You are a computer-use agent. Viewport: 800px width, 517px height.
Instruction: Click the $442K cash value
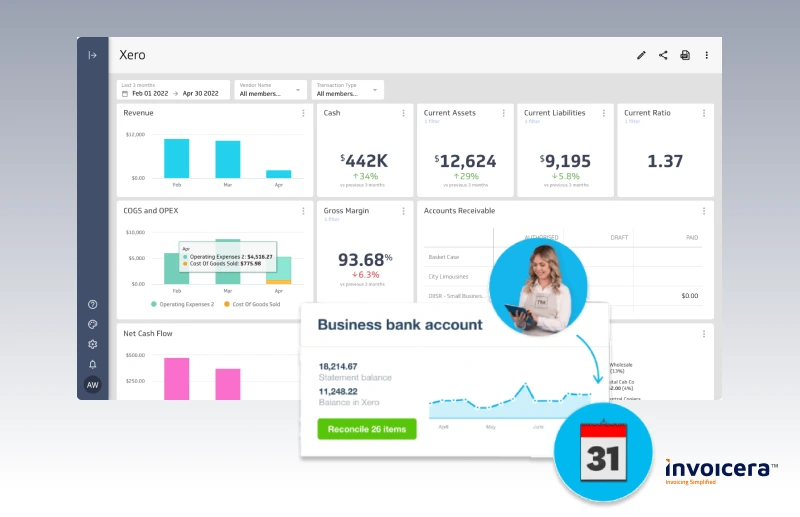[364, 161]
